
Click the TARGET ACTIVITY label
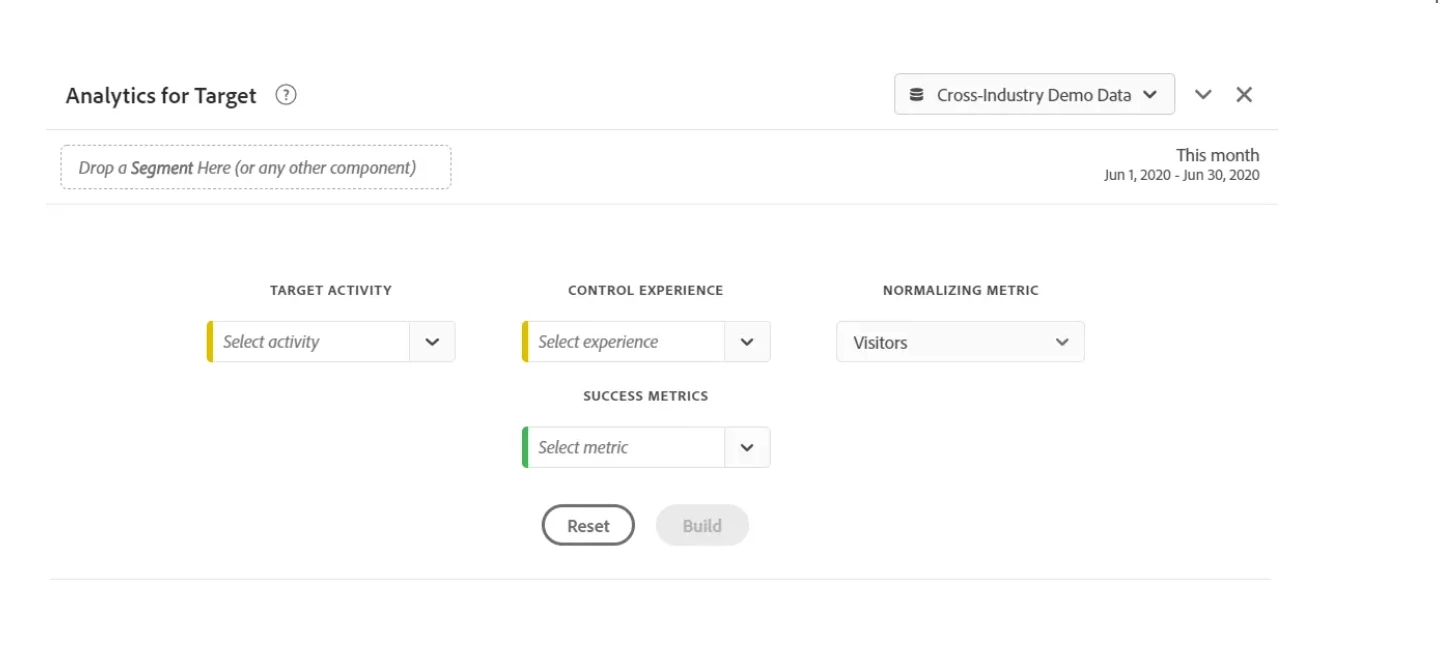tap(331, 291)
